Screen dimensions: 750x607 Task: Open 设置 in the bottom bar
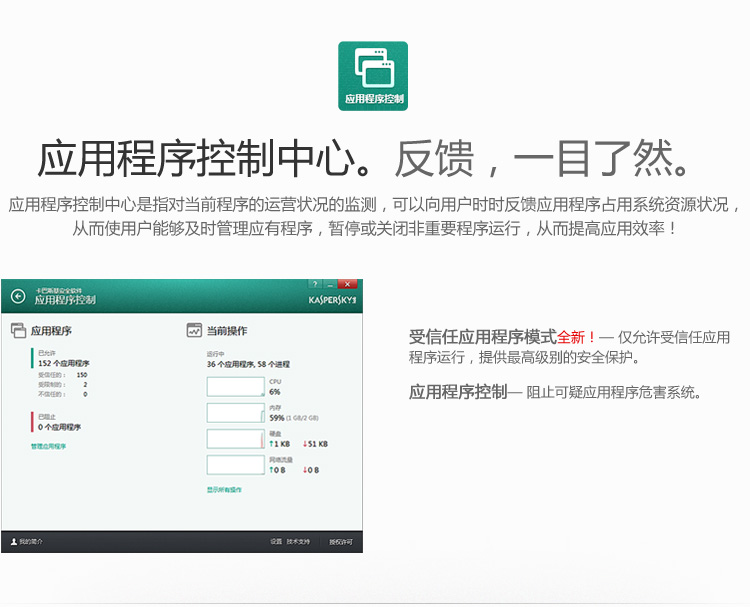point(276,542)
